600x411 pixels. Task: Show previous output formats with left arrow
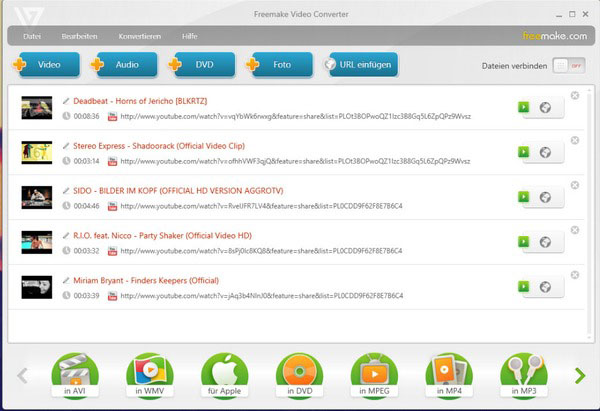pyautogui.click(x=23, y=375)
